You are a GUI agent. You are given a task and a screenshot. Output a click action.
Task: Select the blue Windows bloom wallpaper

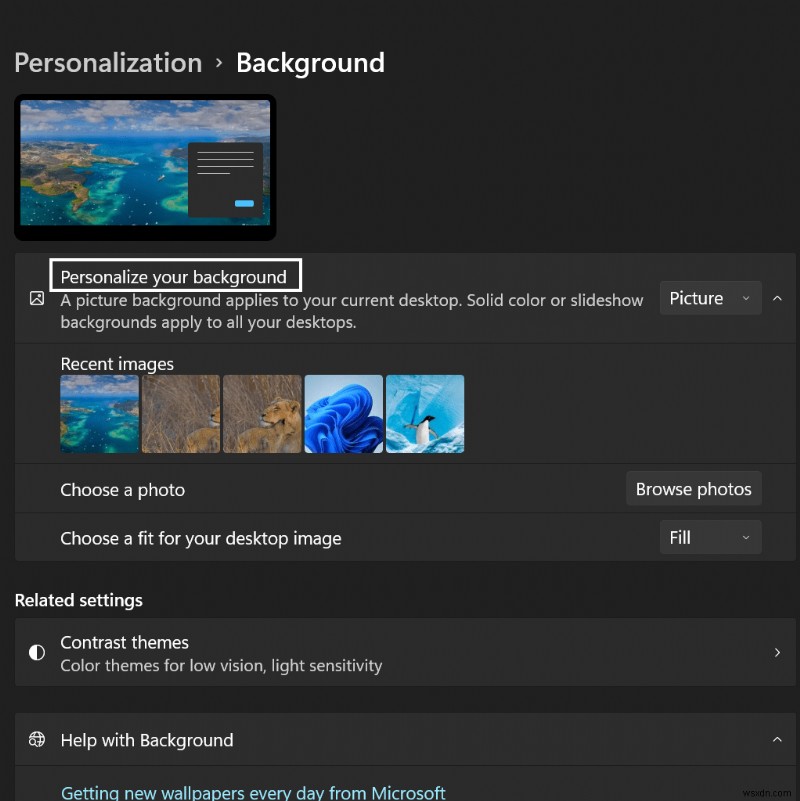click(343, 414)
